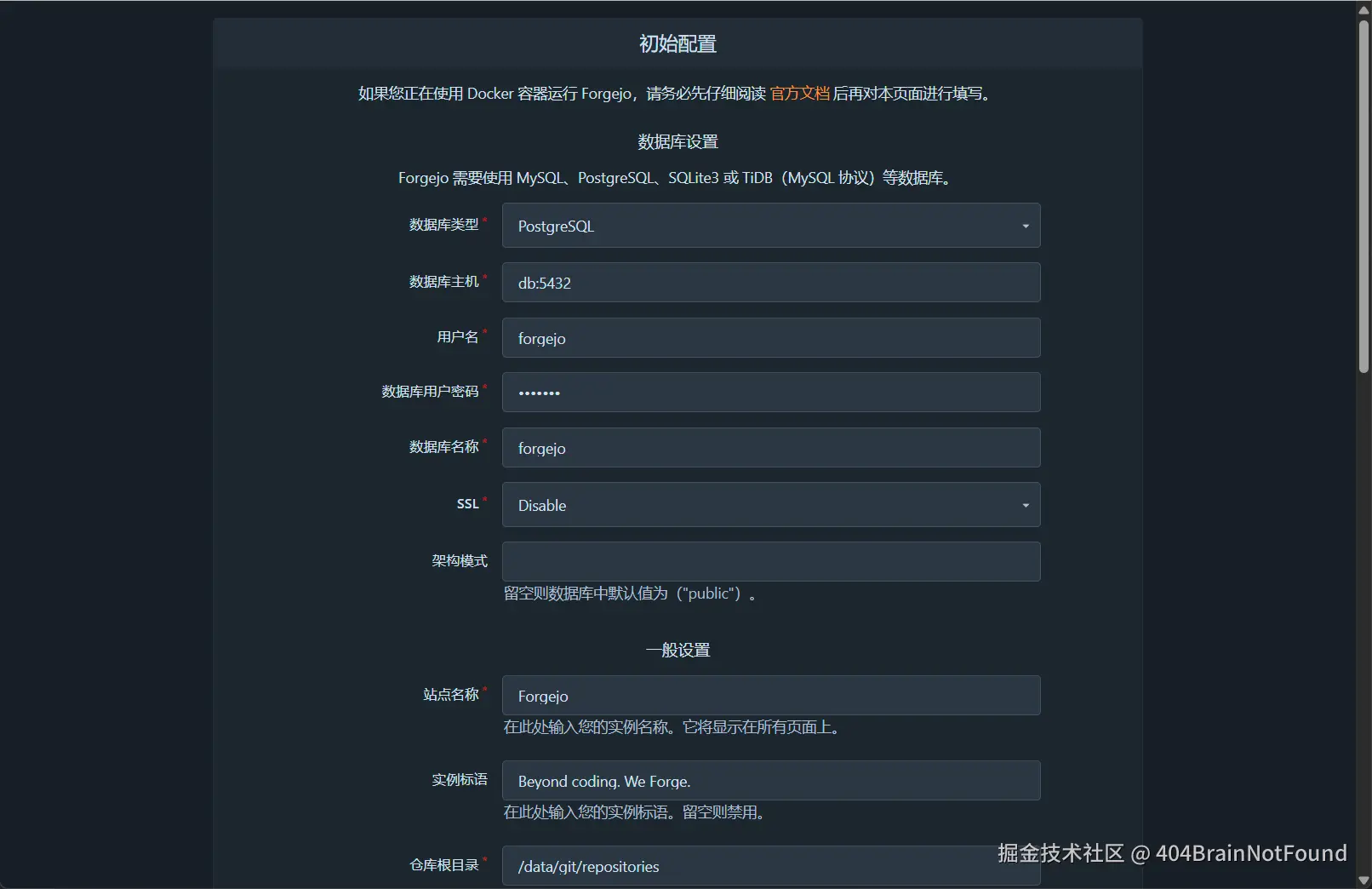1372x889 pixels.
Task: Click the 数据库类型 label
Action: click(443, 225)
